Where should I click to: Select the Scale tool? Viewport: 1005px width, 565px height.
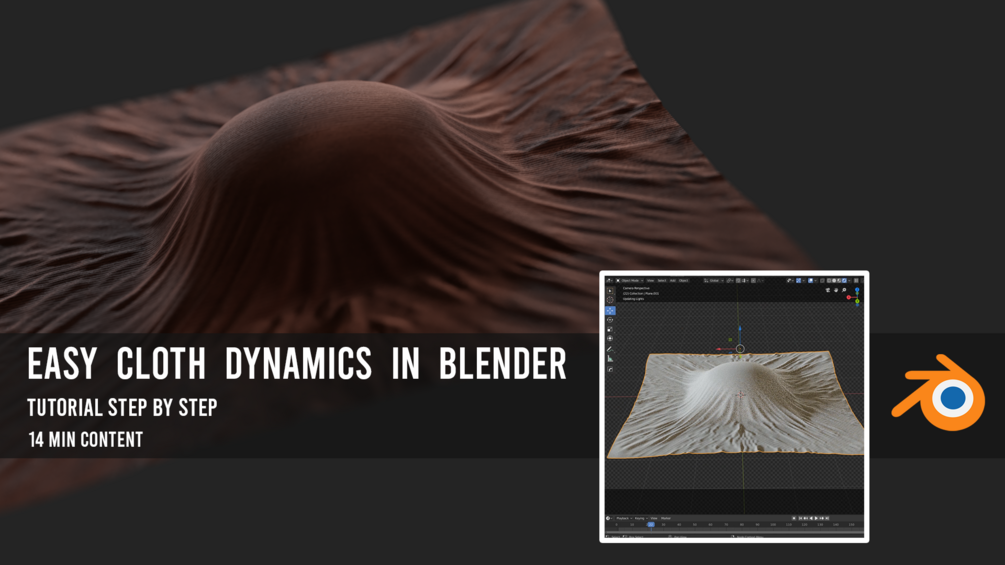[610, 329]
